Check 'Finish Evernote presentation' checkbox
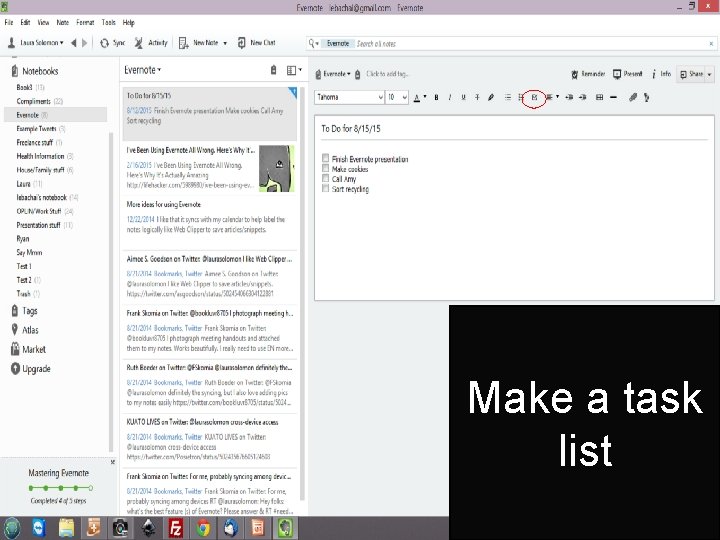The width and height of the screenshot is (720, 540). tap(326, 158)
